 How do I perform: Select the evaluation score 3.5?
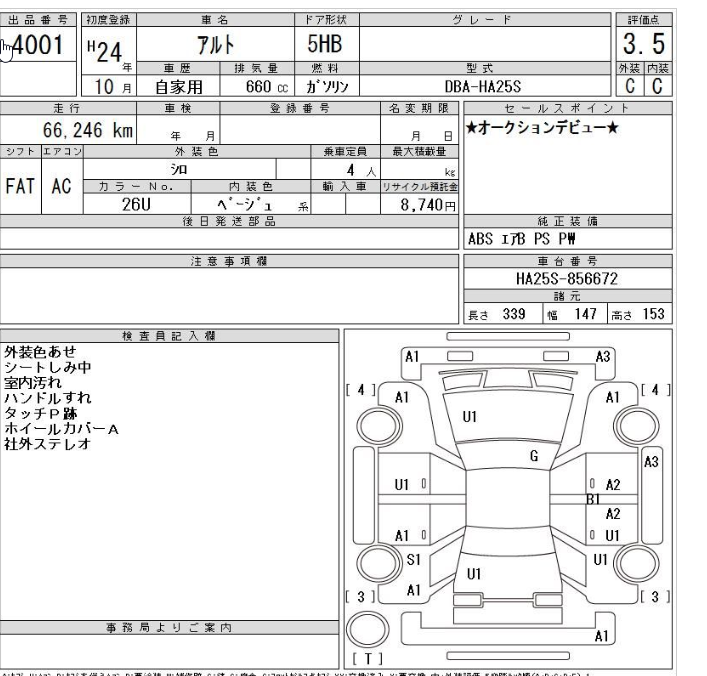tap(646, 45)
